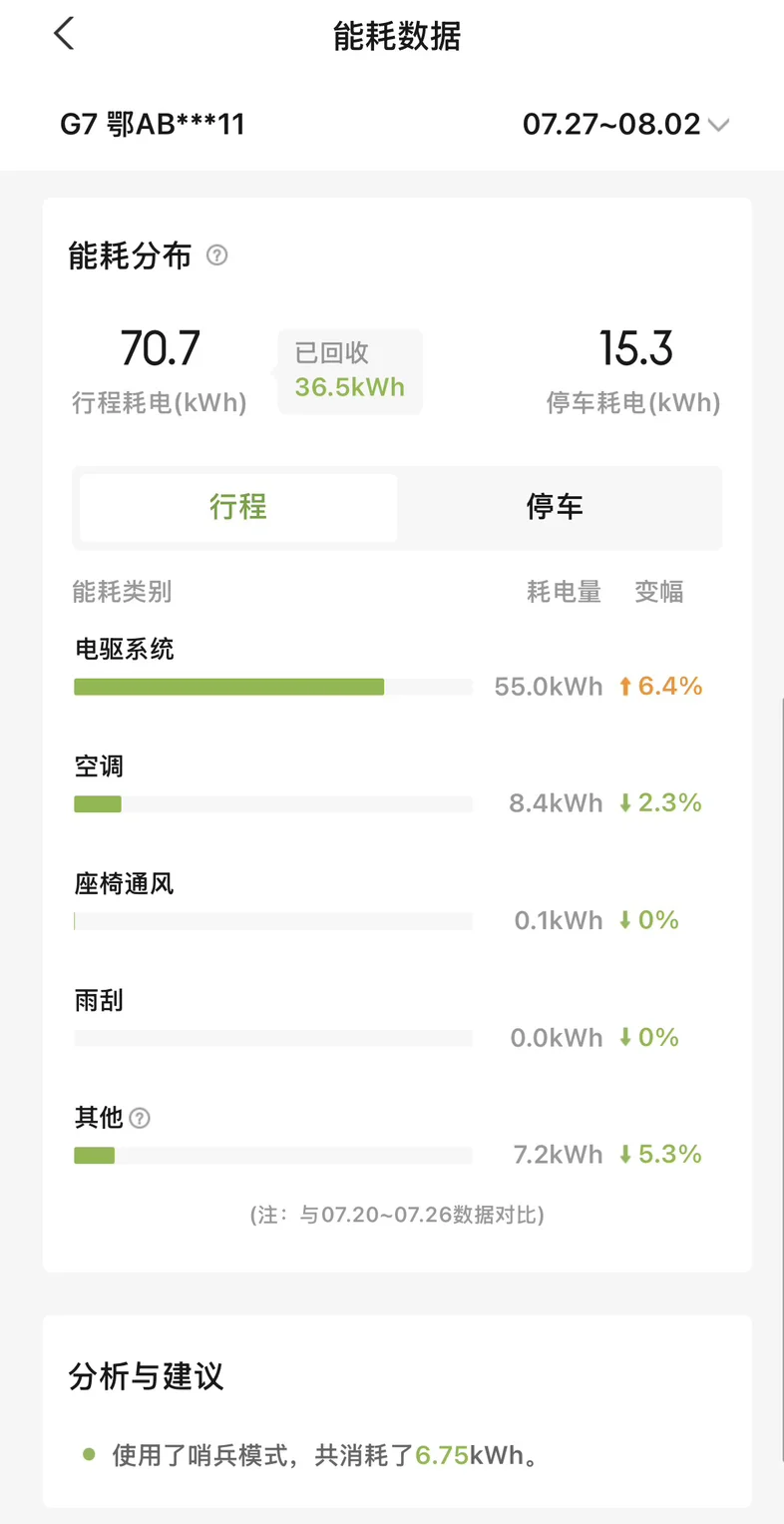Tap the 6.75kWh sentry mode value
Screen dimensions: 784x1524
pos(442,1455)
